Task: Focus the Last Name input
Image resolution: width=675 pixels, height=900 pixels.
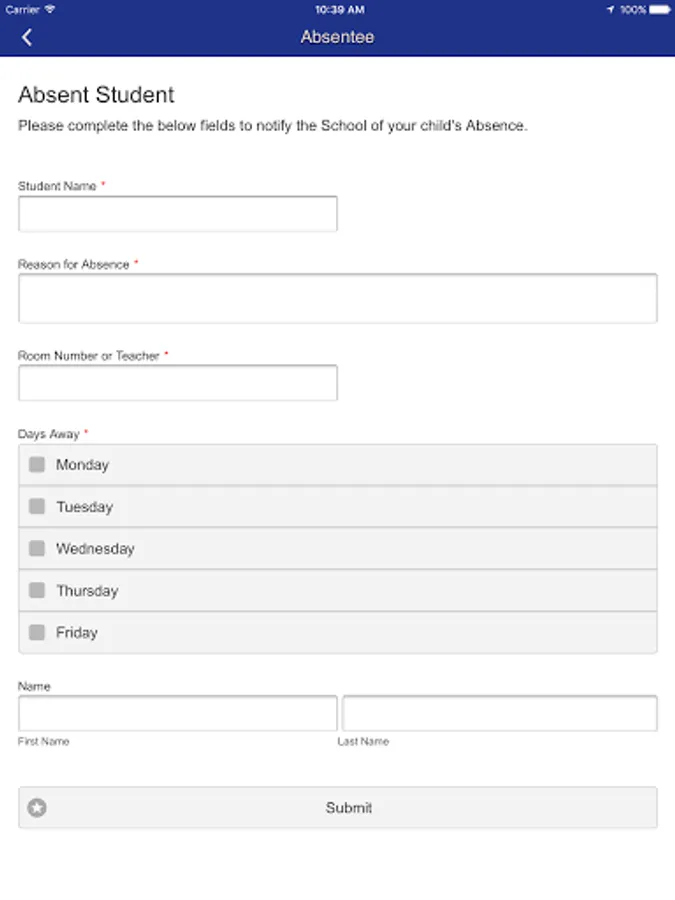Action: (499, 714)
